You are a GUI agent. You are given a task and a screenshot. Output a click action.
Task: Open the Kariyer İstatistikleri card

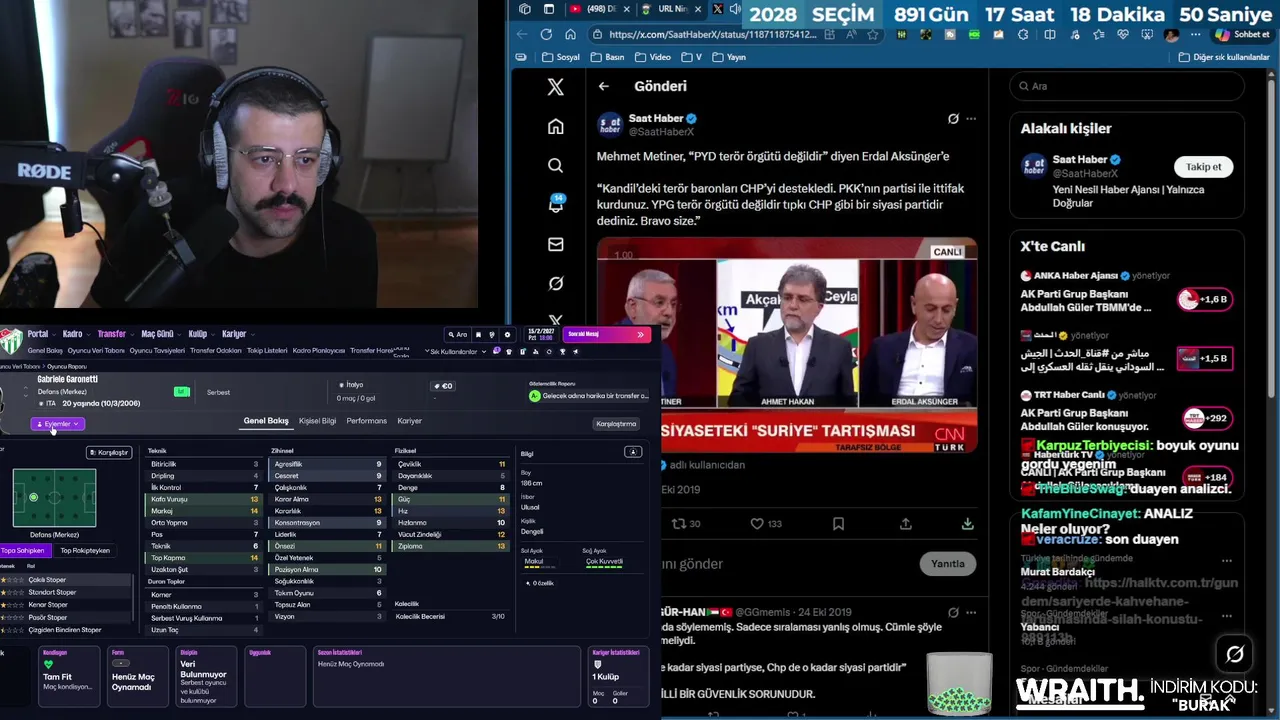[x=617, y=677]
